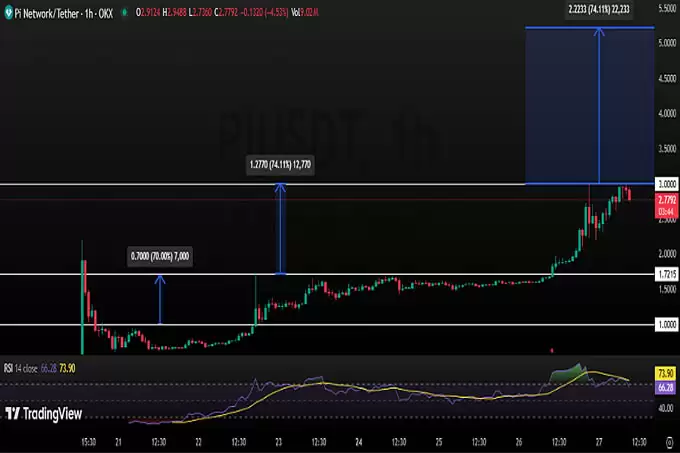Select the 0.7000 (70.00%) measurement label
Viewport: 680px width, 453px height.
tap(160, 257)
